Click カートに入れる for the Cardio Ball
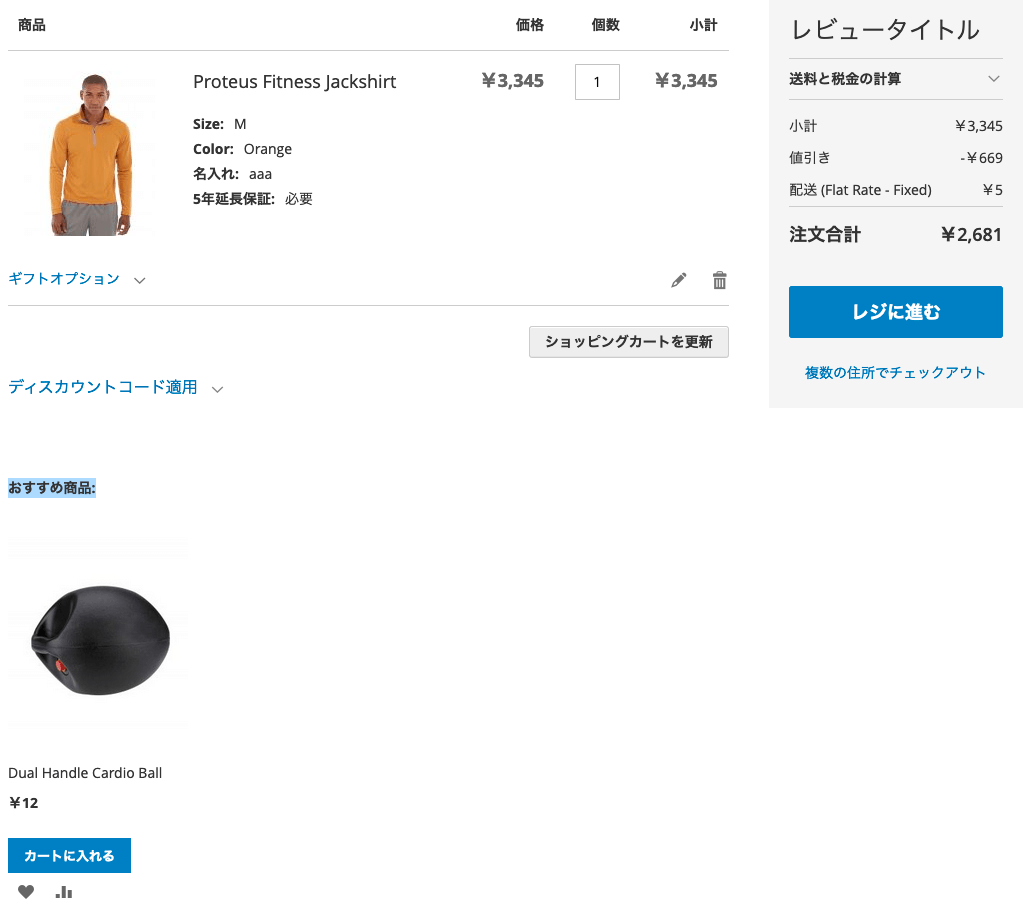1027x917 pixels. tap(68, 855)
